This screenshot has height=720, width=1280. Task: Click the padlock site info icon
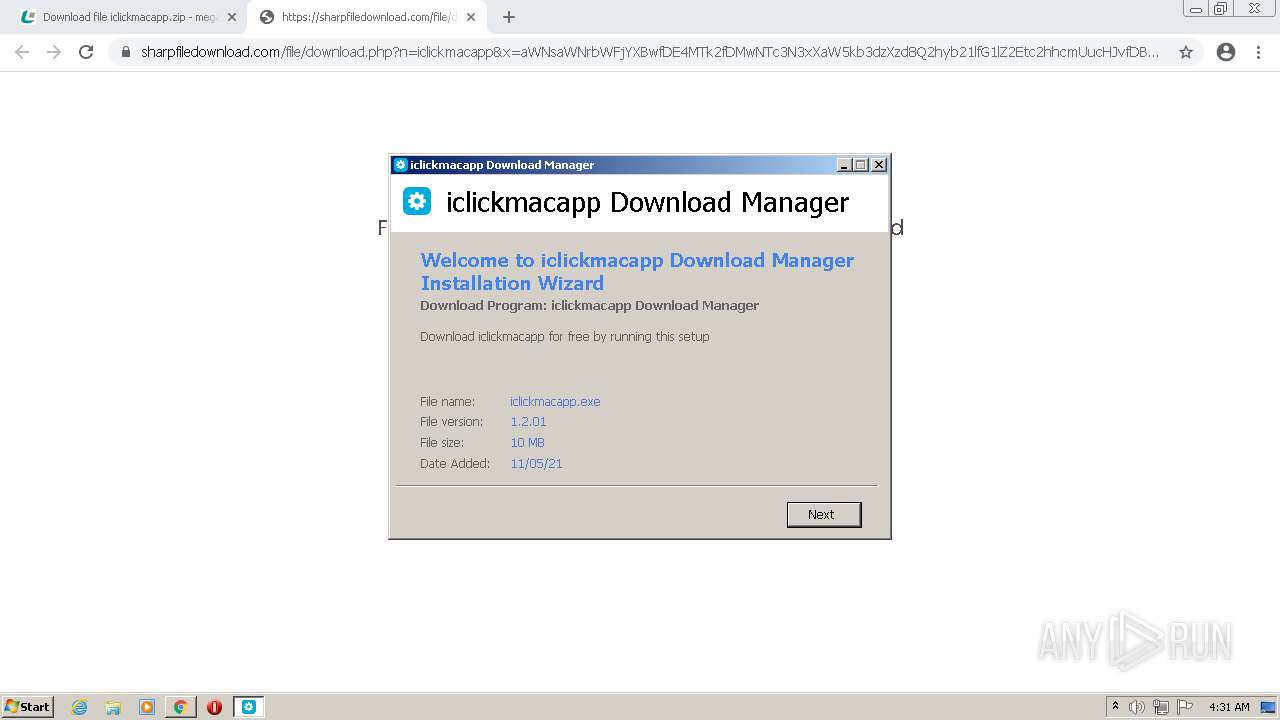click(x=126, y=52)
